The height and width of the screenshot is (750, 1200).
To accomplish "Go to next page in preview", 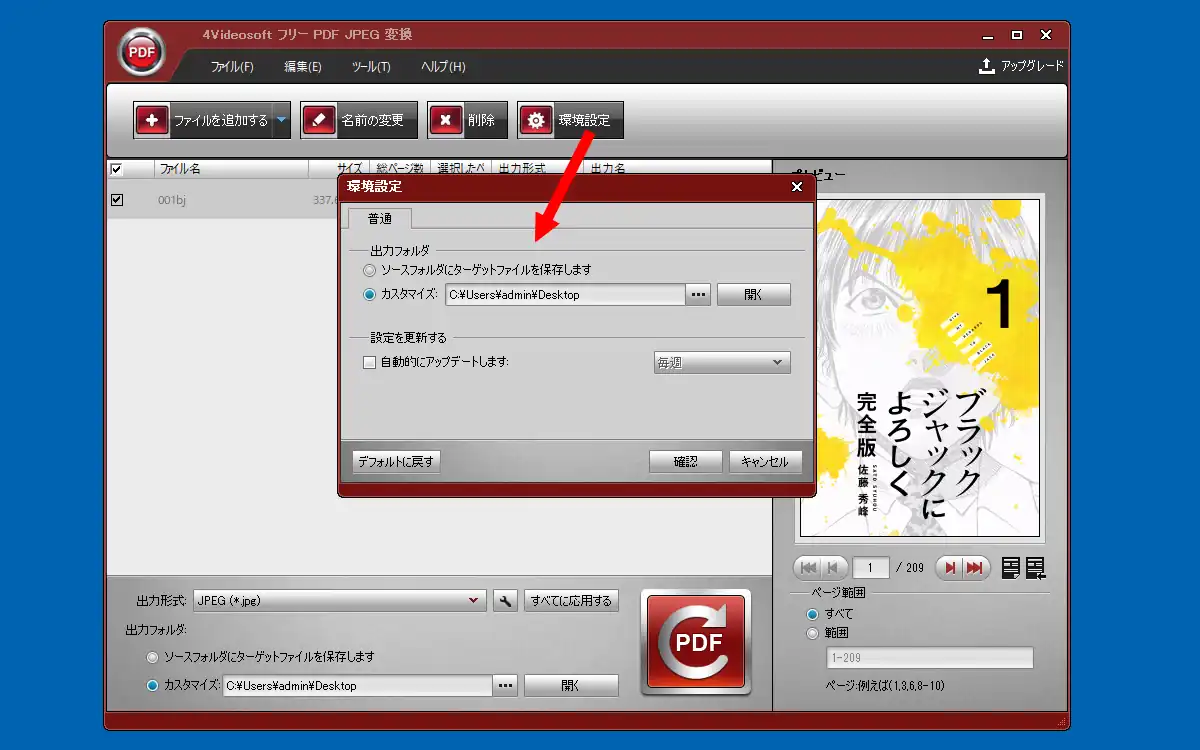I will tap(949, 568).
